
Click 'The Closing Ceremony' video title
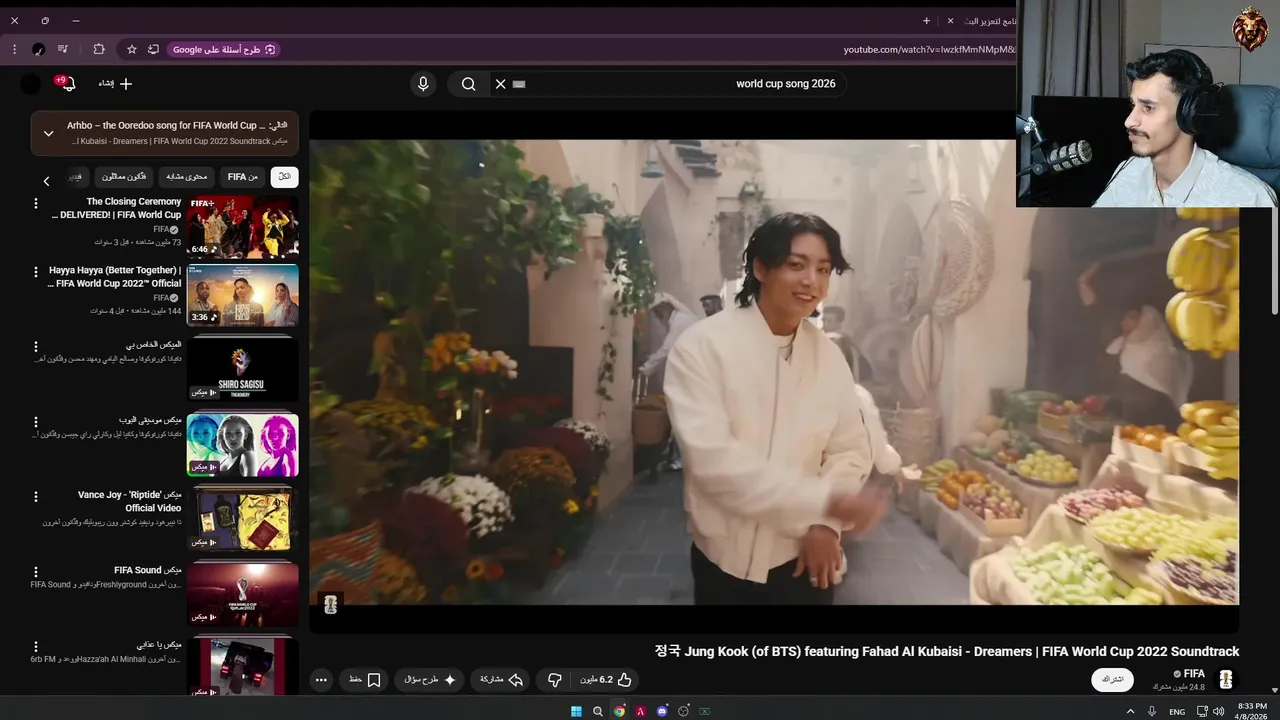pyautogui.click(x=116, y=208)
